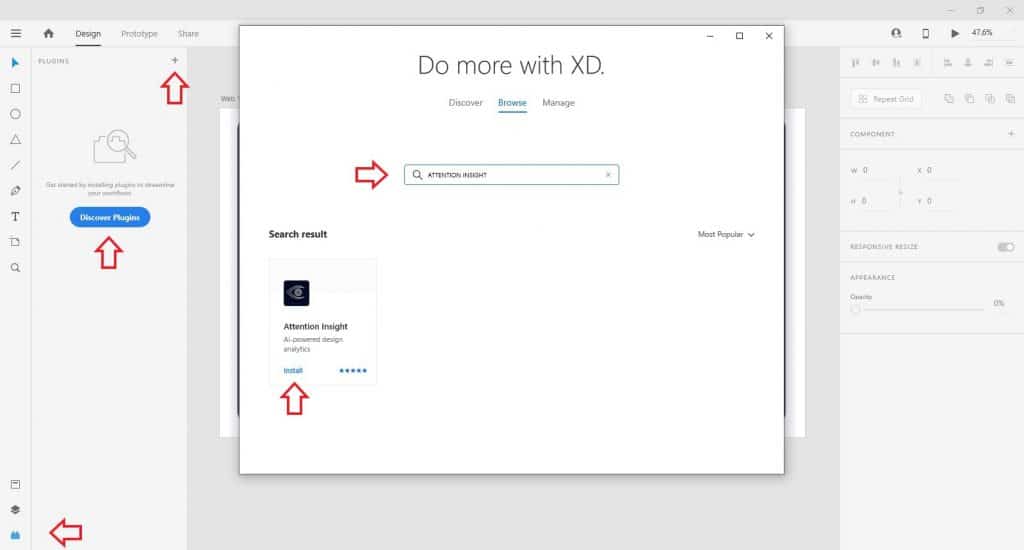Install the Attention Insight plugin
The height and width of the screenshot is (550, 1024).
point(293,370)
